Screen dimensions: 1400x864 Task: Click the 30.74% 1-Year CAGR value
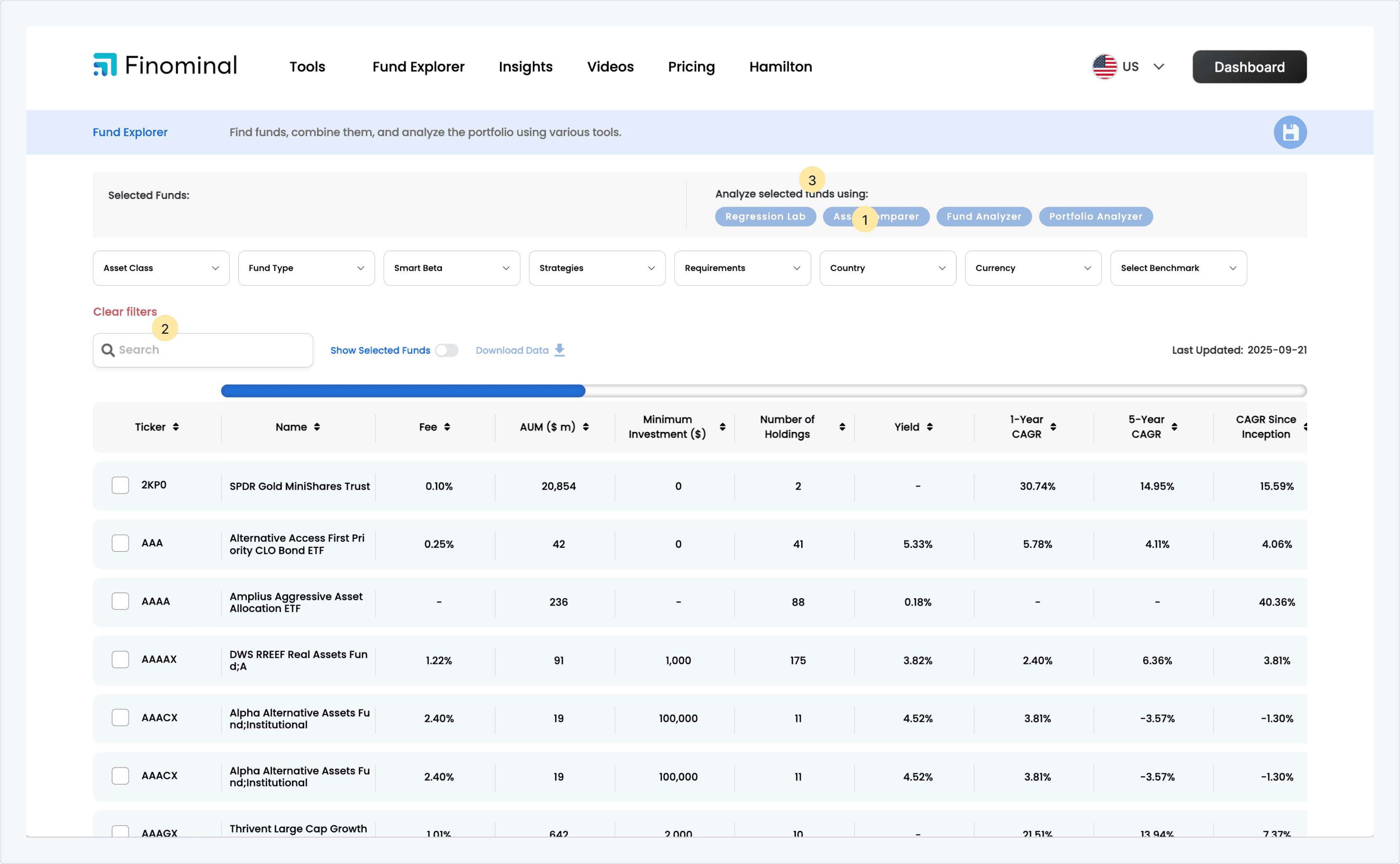(x=1038, y=486)
